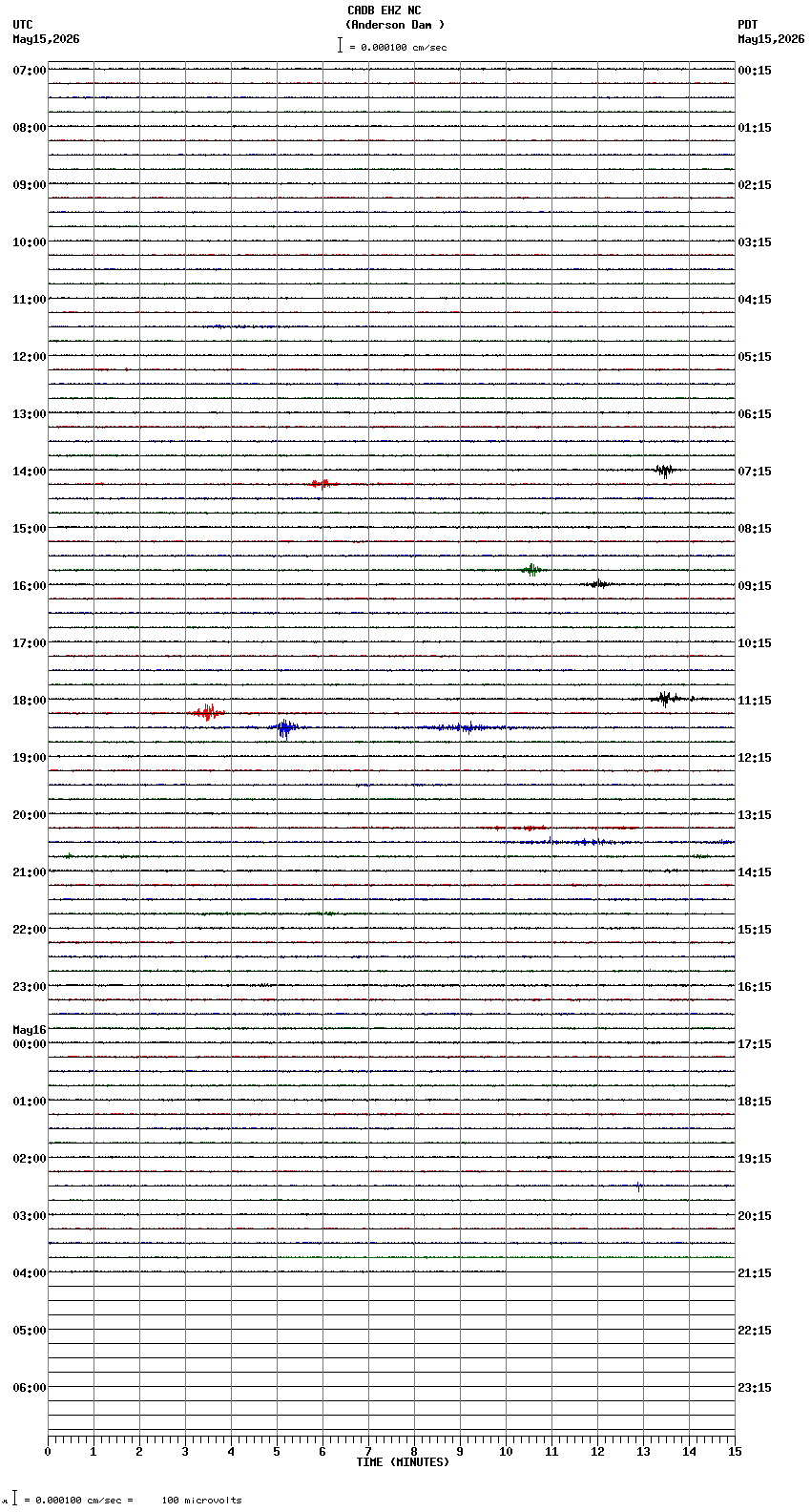
Task: Click the black seismic event at 14:00 trace
Action: (665, 470)
